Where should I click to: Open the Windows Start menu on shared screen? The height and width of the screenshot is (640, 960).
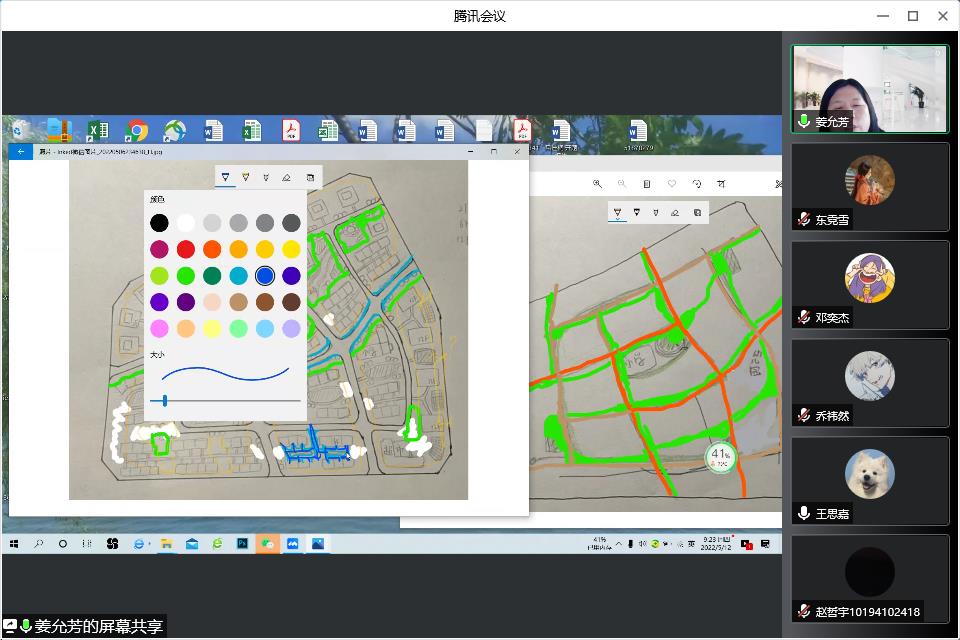(x=14, y=544)
